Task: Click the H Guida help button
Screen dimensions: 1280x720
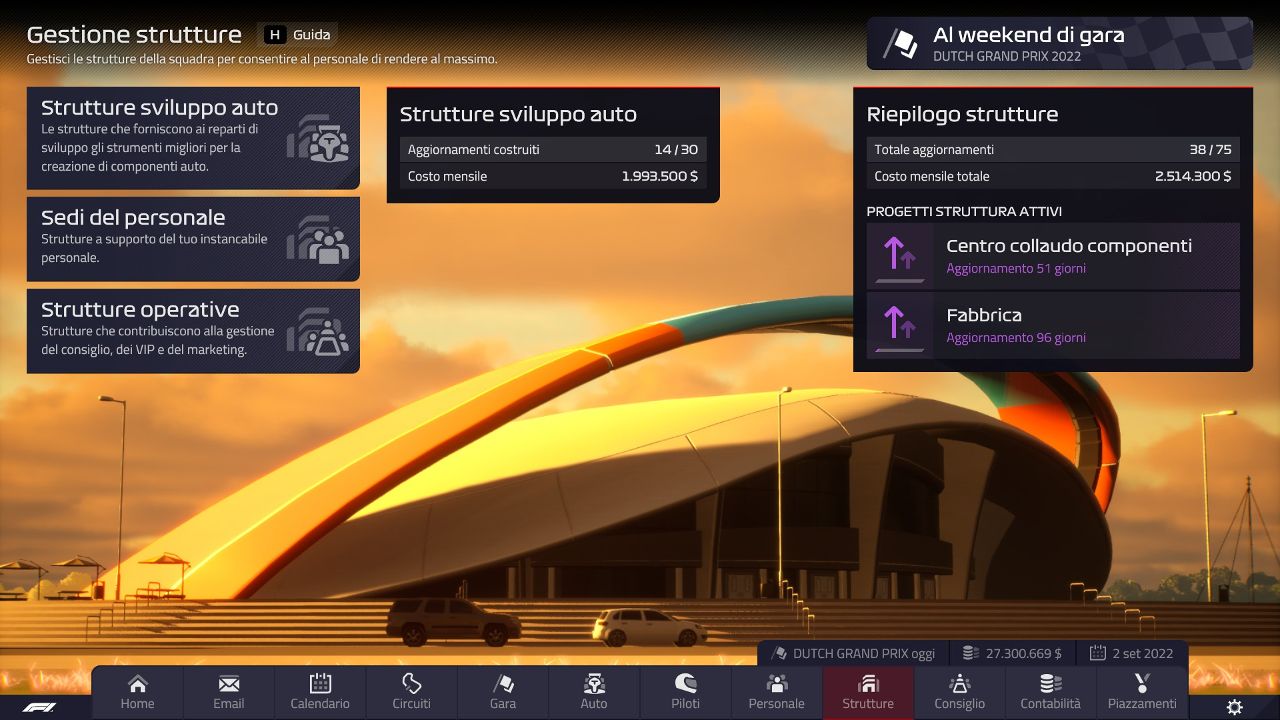Action: (x=298, y=35)
